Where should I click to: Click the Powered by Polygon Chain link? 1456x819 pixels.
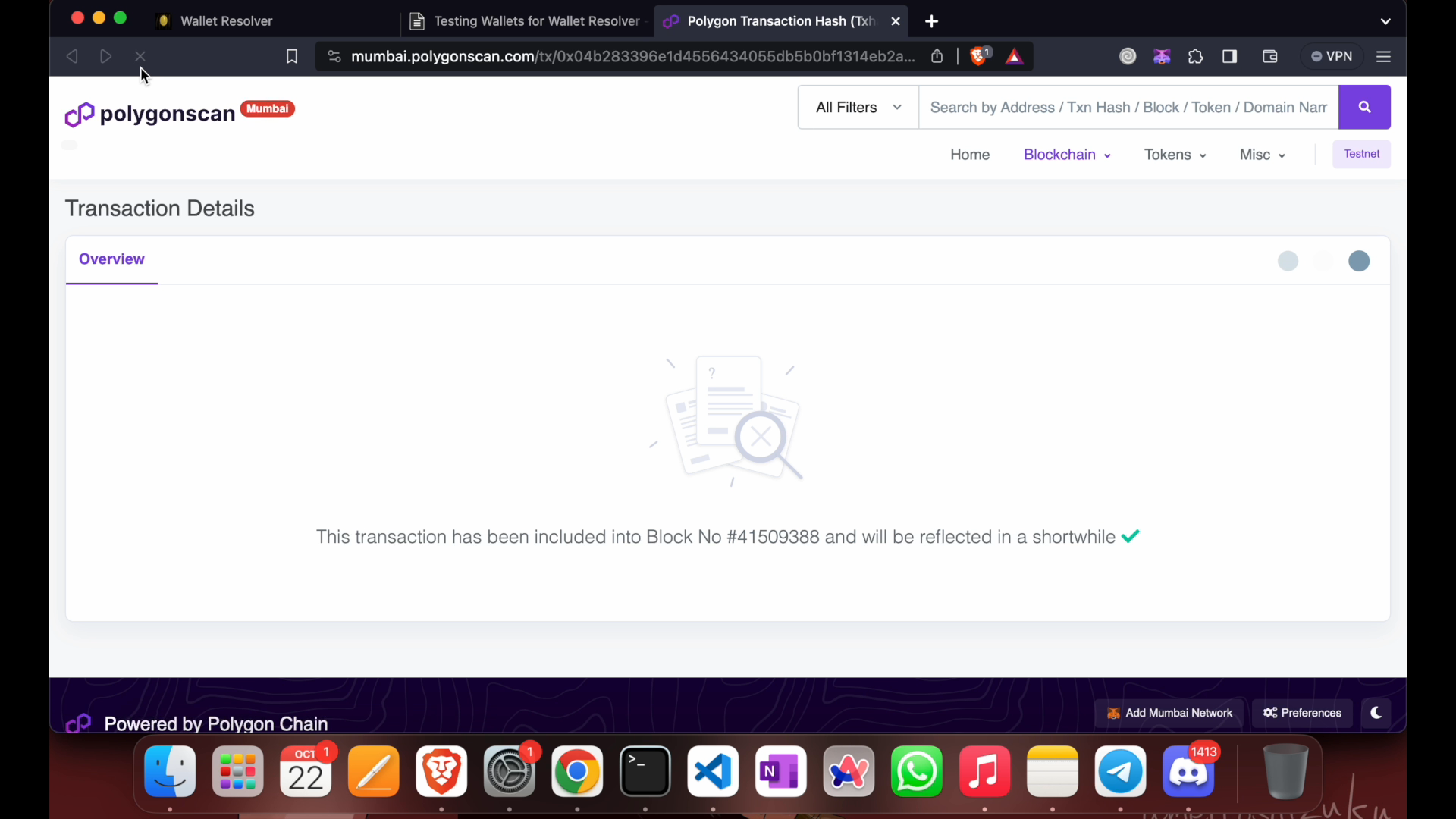point(216,723)
